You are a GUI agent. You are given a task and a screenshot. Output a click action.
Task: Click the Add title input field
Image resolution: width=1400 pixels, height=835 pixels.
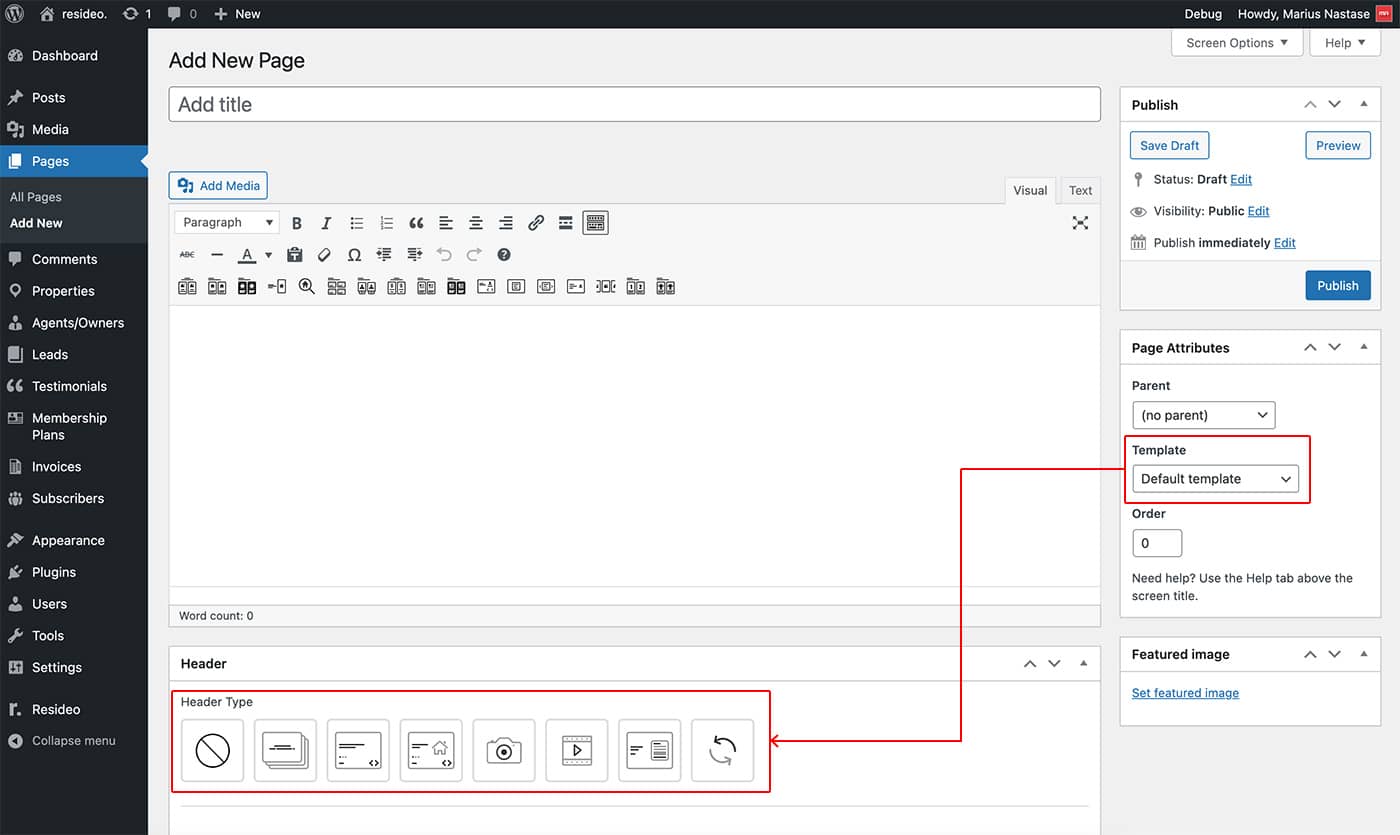(x=634, y=105)
